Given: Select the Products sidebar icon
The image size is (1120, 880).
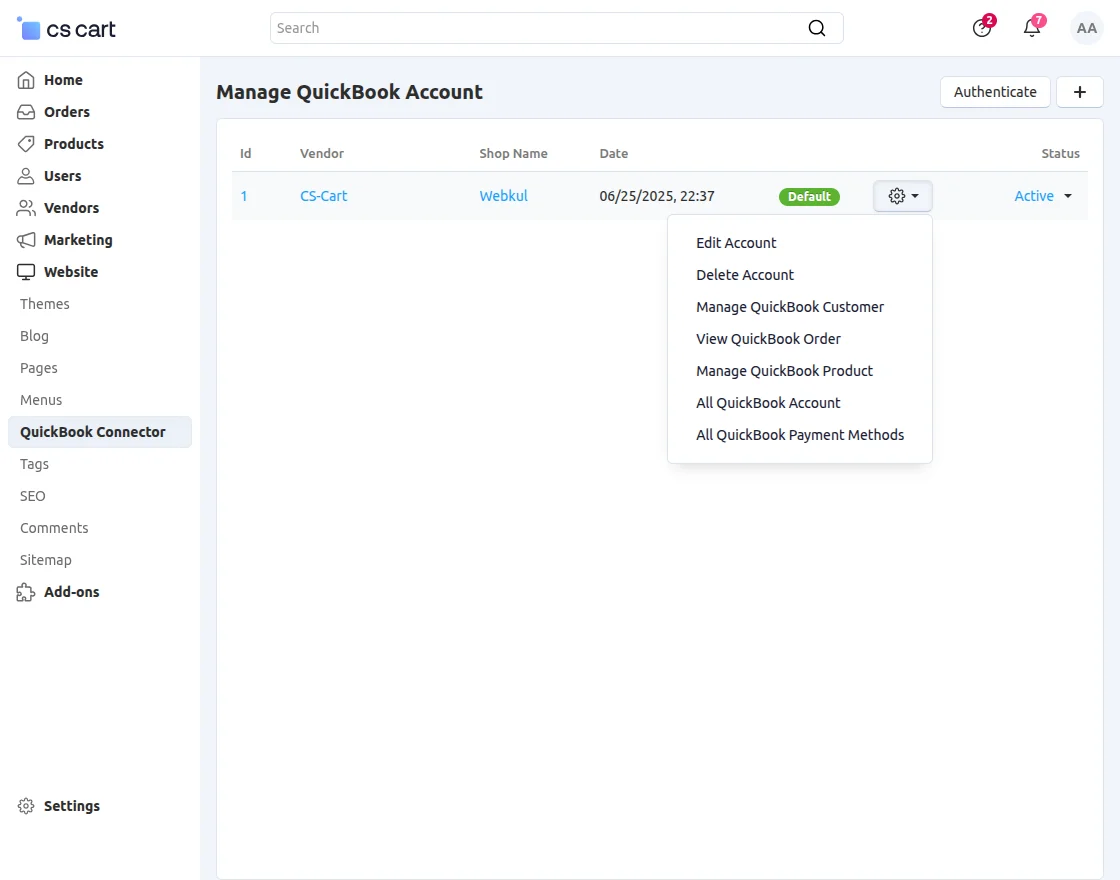Looking at the screenshot, I should 25,143.
